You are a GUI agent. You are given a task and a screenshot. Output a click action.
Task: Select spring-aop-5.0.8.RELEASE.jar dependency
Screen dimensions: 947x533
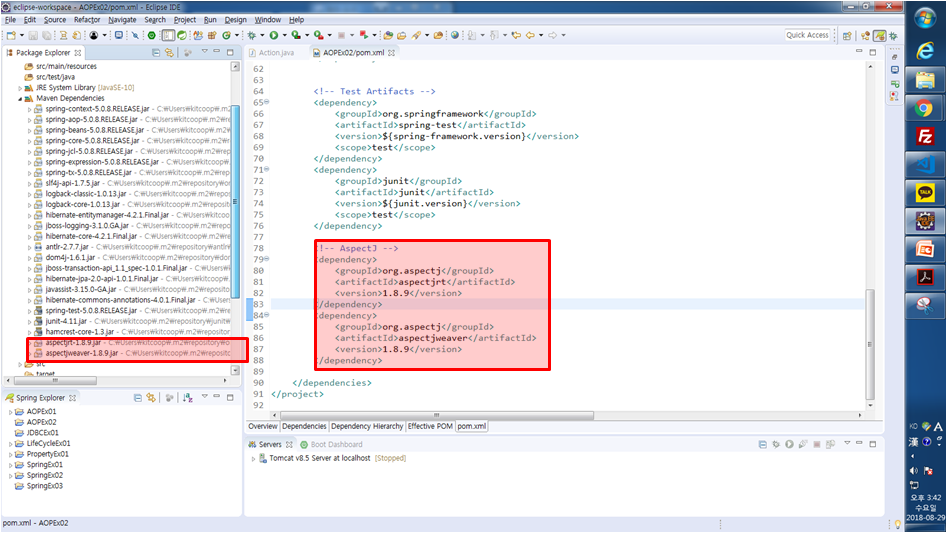click(91, 120)
